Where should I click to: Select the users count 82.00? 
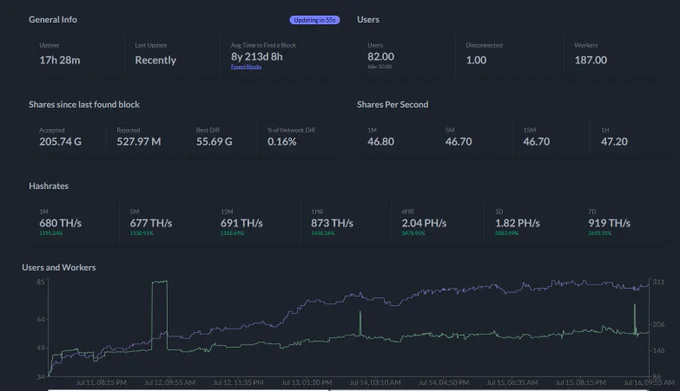coord(381,57)
